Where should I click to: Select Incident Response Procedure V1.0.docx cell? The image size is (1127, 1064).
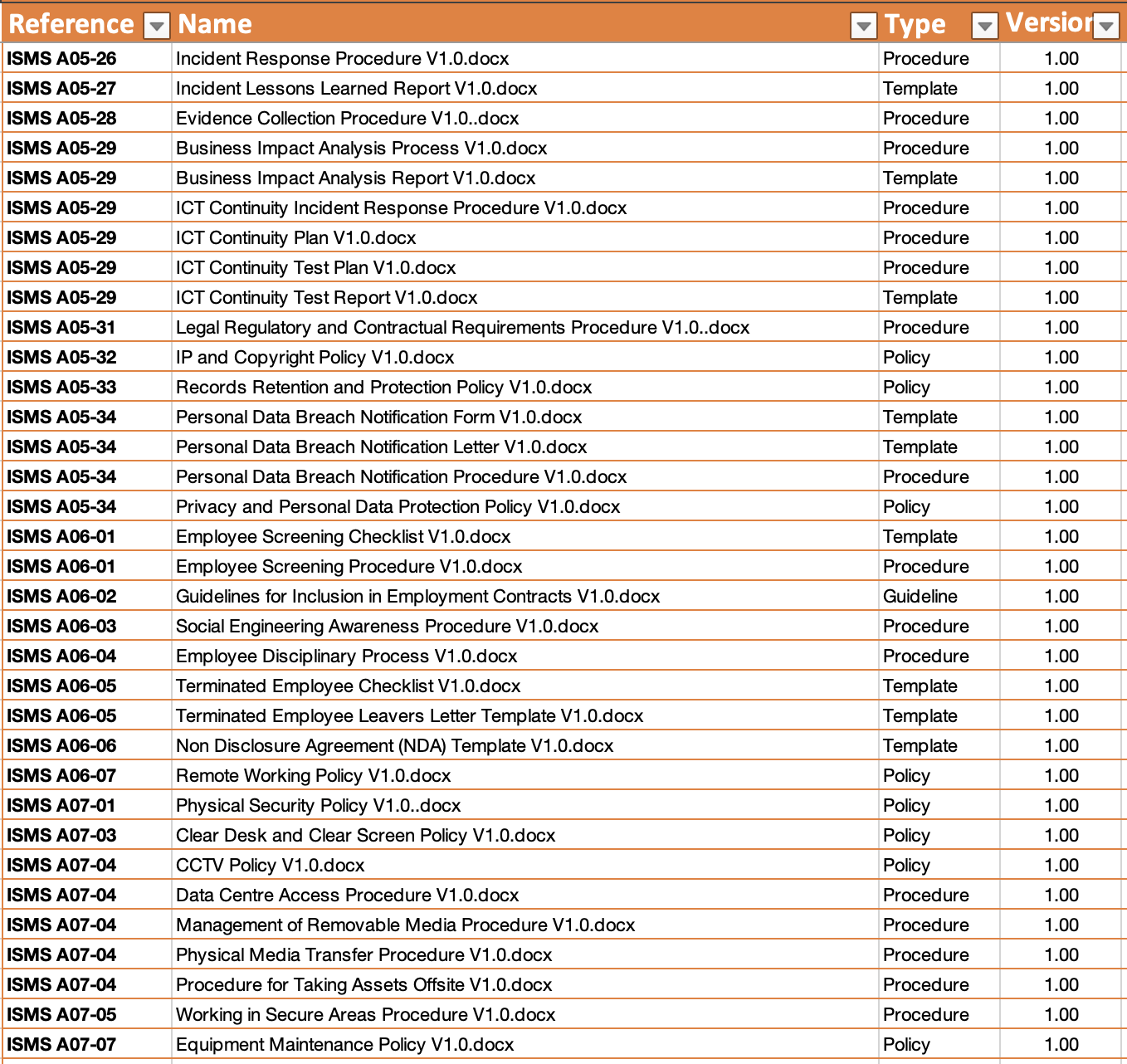tap(525, 59)
